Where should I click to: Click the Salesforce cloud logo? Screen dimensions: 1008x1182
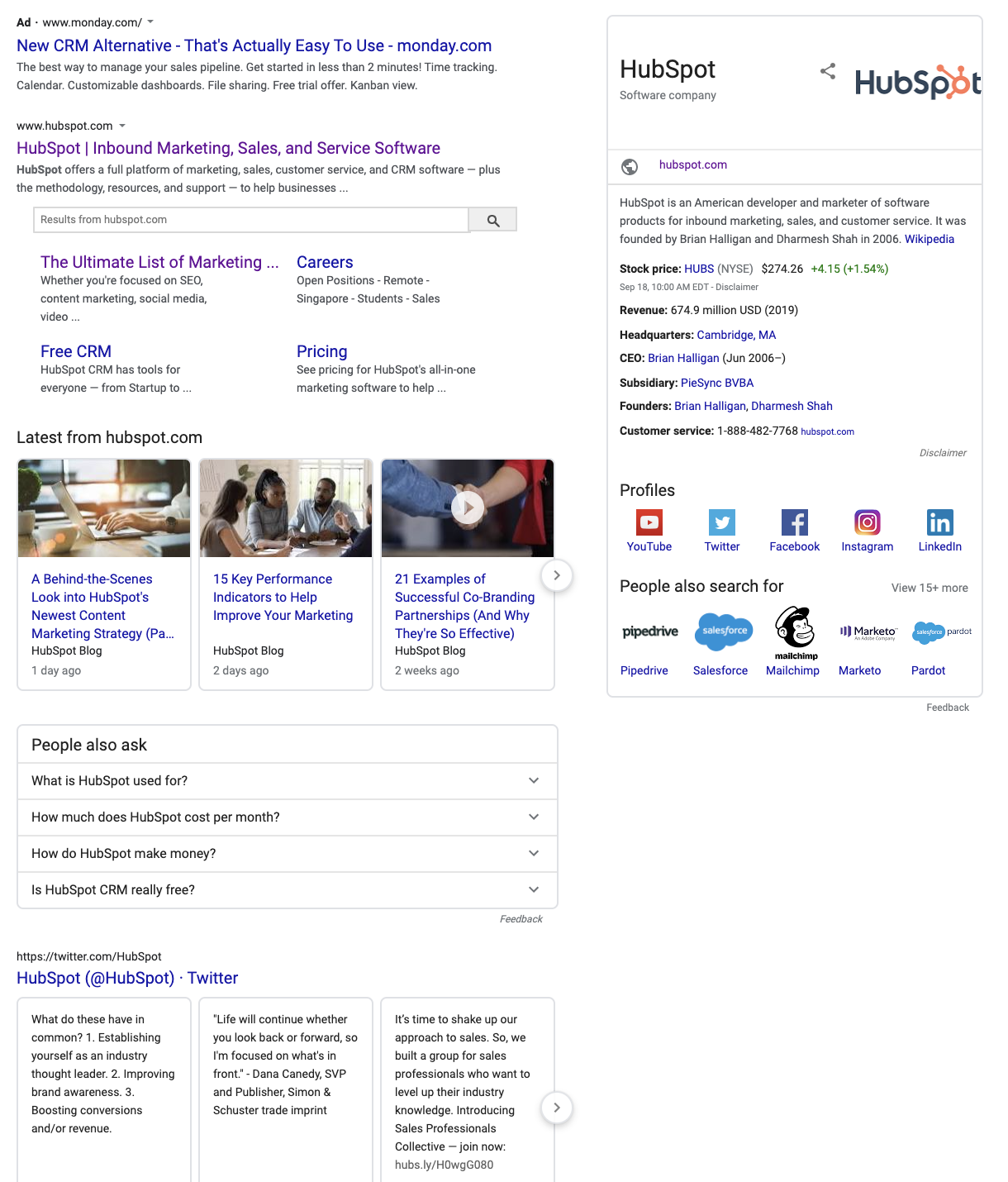tap(725, 632)
